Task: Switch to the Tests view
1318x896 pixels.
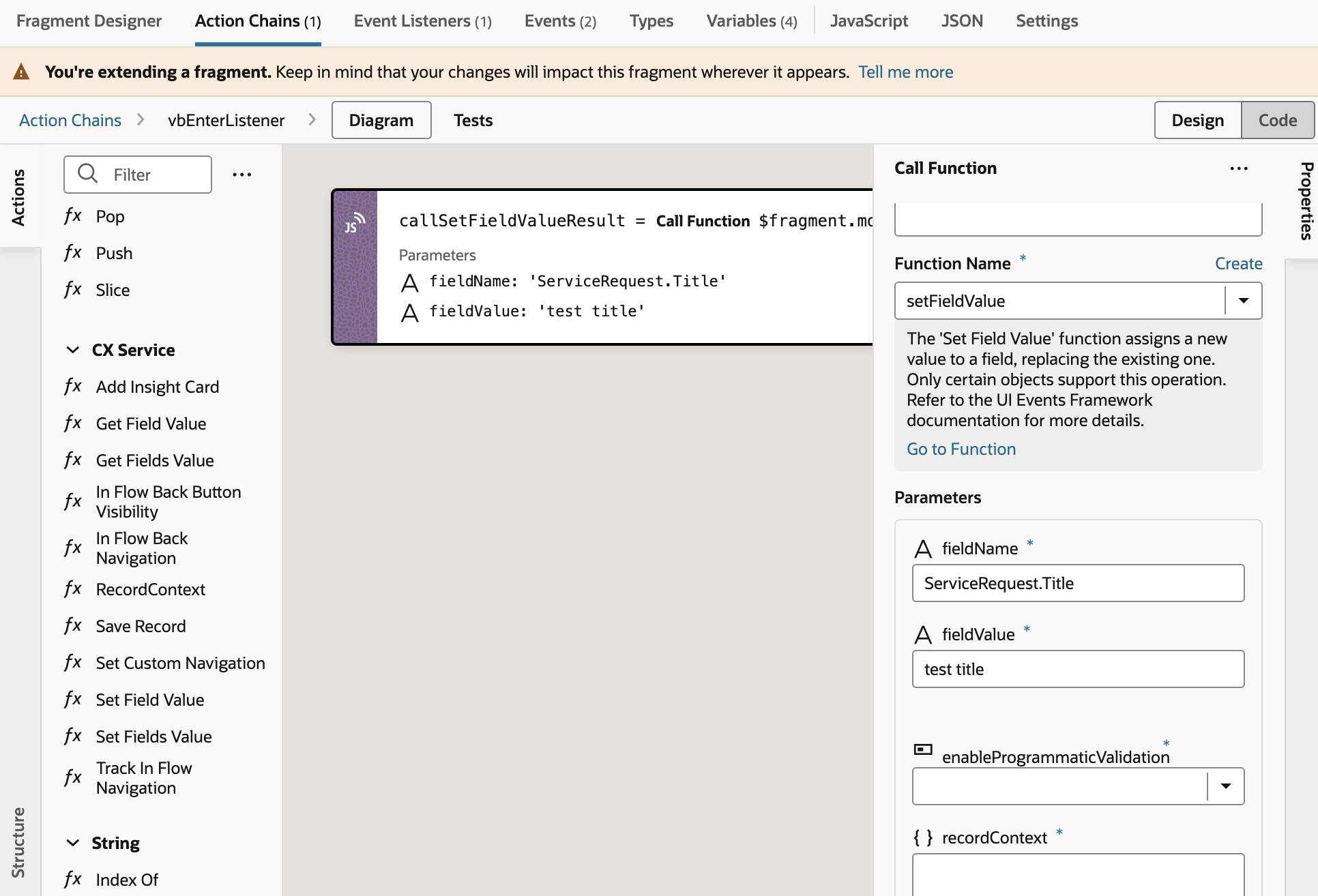Action: (473, 120)
